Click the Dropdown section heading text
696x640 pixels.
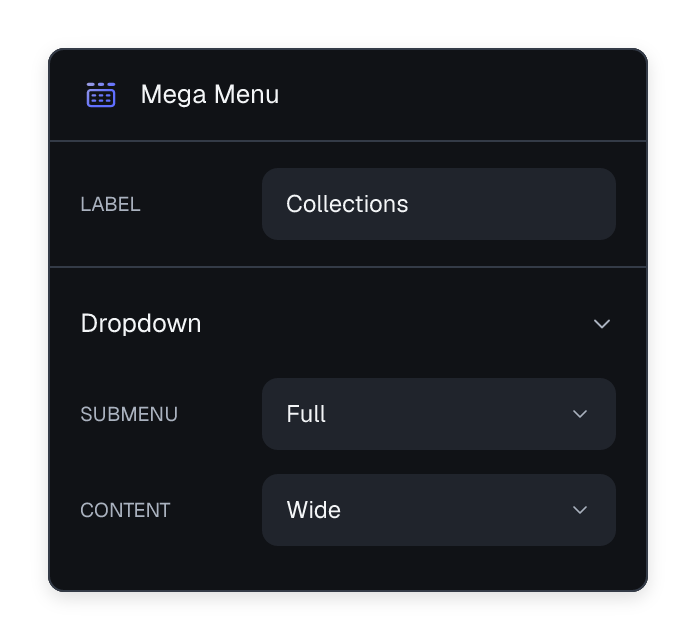(141, 323)
